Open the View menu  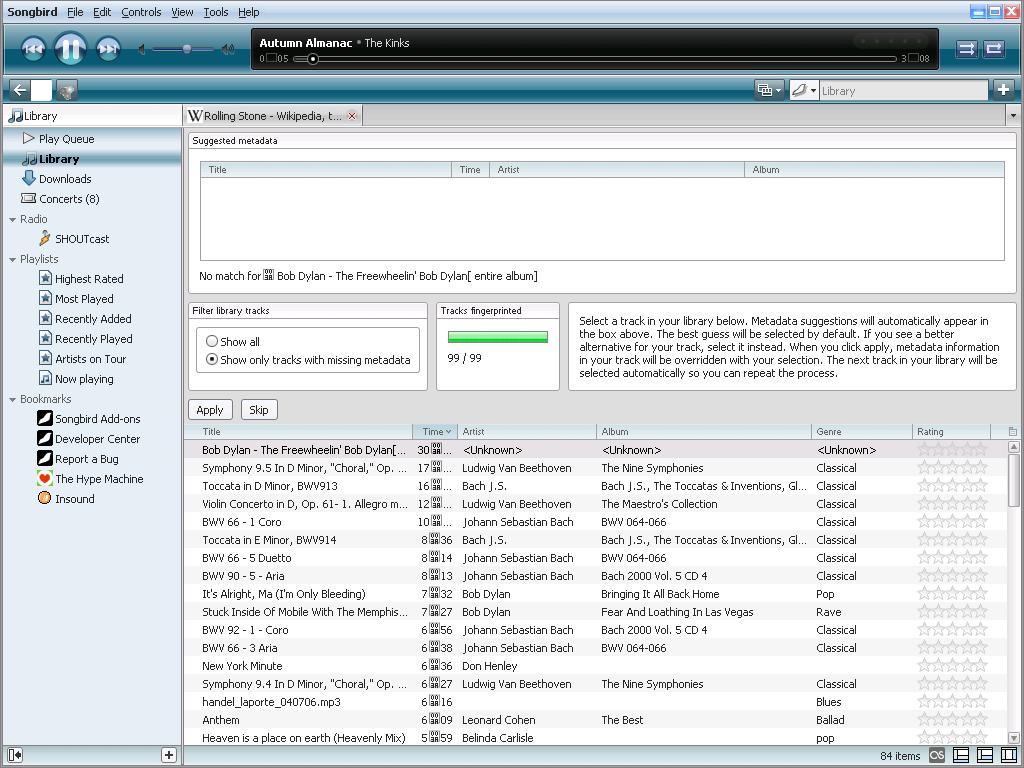coord(182,12)
